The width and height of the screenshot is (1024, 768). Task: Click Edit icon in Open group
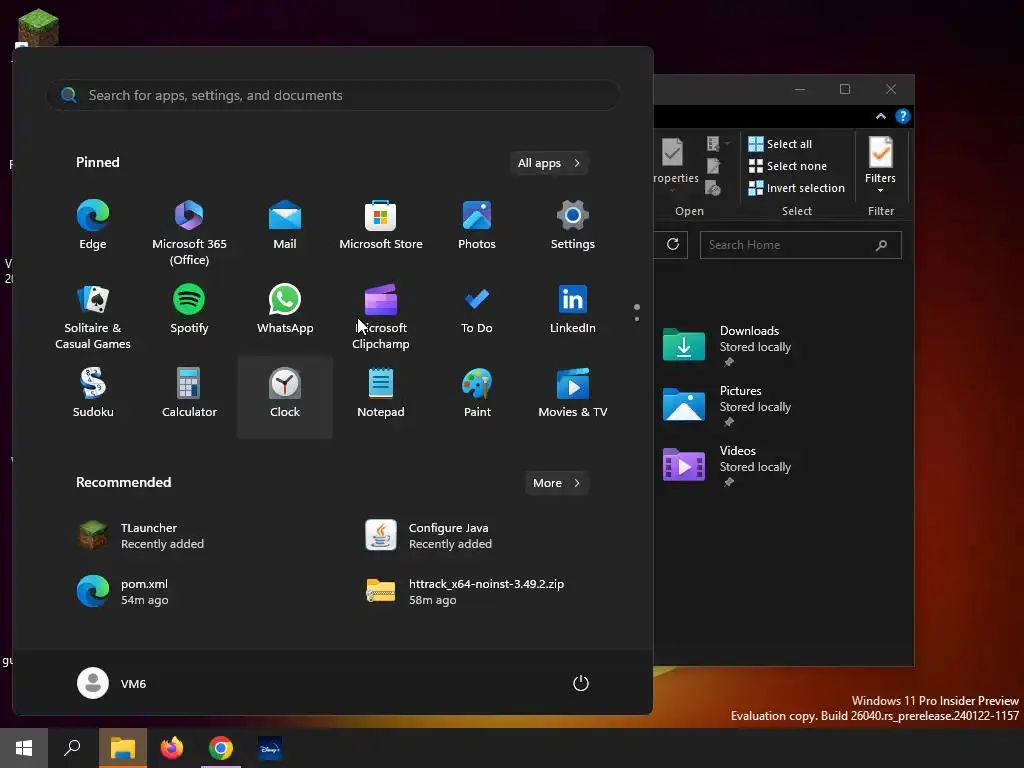coord(713,166)
